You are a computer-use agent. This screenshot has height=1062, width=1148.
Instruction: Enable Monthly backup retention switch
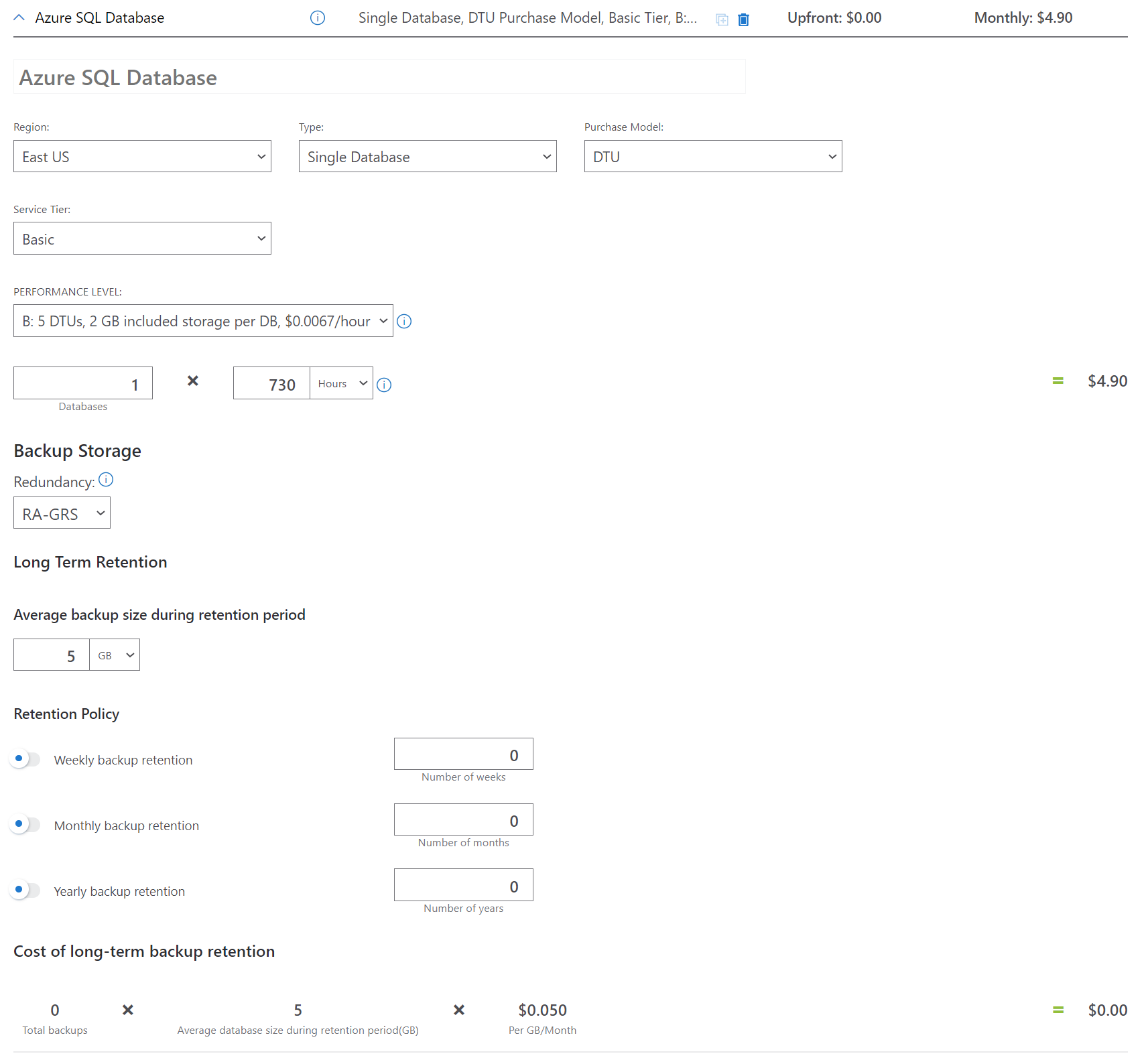[x=25, y=824]
